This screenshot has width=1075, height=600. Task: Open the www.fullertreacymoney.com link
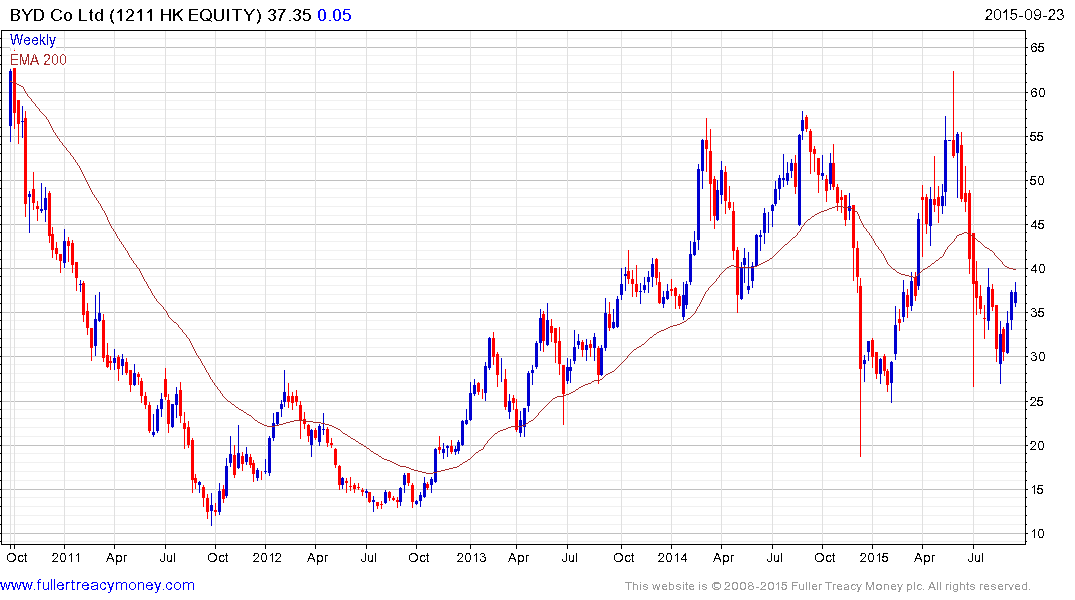pos(97,586)
